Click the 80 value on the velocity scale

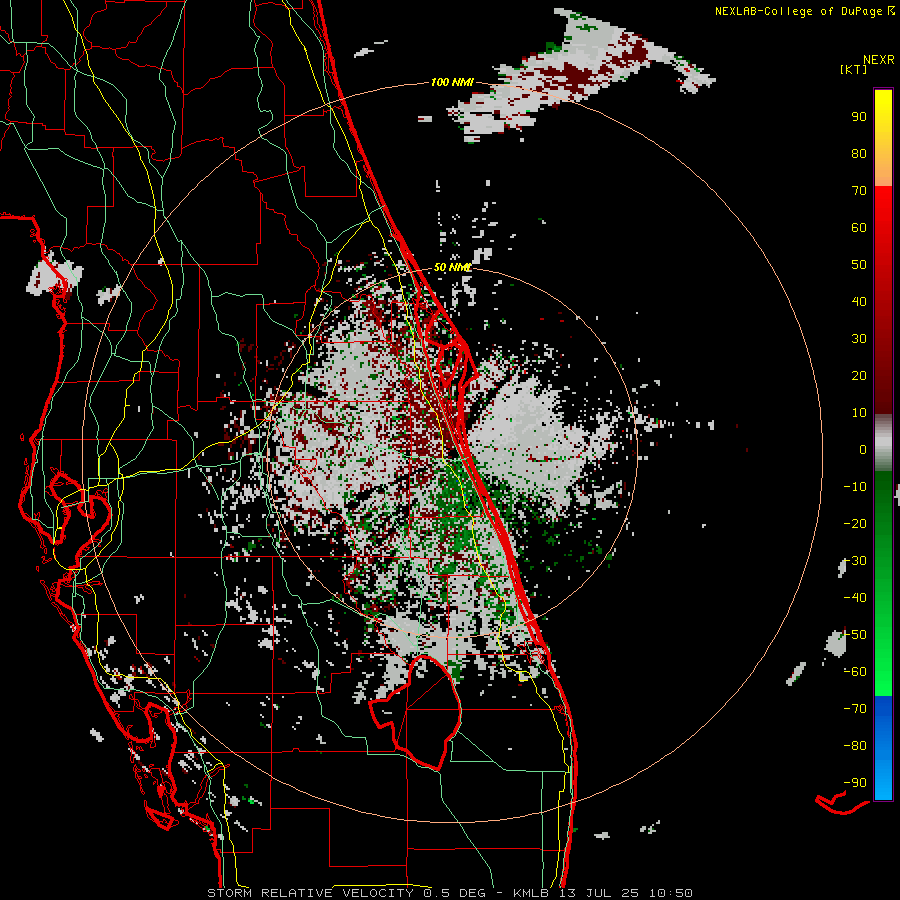tap(859, 153)
